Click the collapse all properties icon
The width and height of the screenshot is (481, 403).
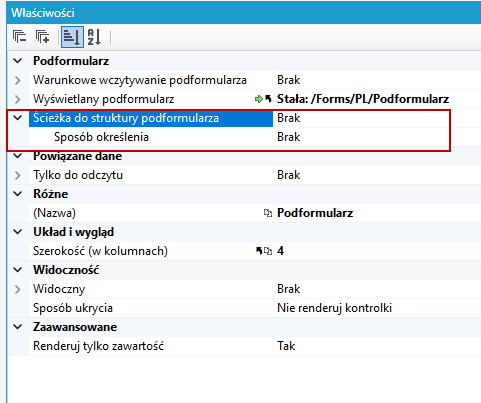pyautogui.click(x=19, y=37)
